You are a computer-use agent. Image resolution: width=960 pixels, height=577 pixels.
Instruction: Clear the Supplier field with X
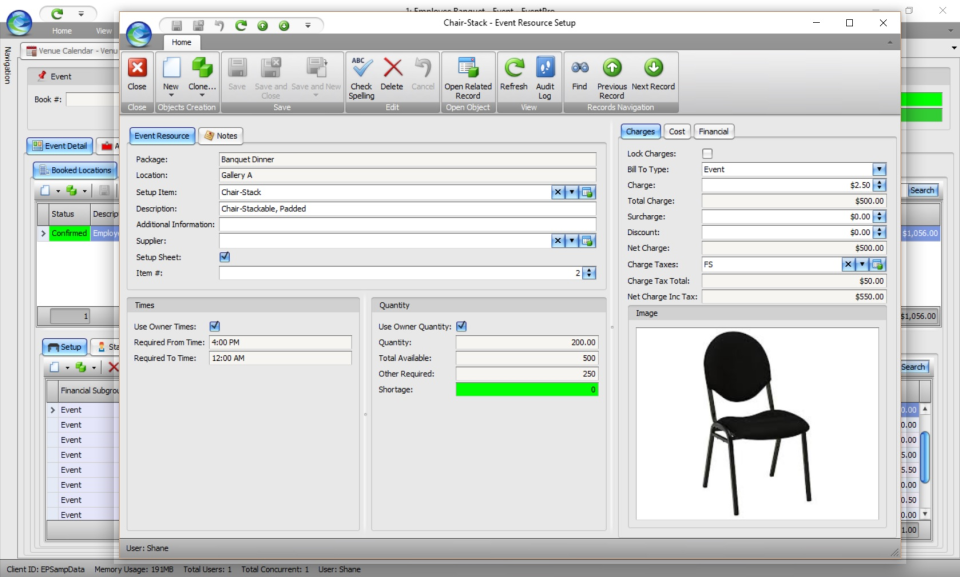tap(558, 241)
